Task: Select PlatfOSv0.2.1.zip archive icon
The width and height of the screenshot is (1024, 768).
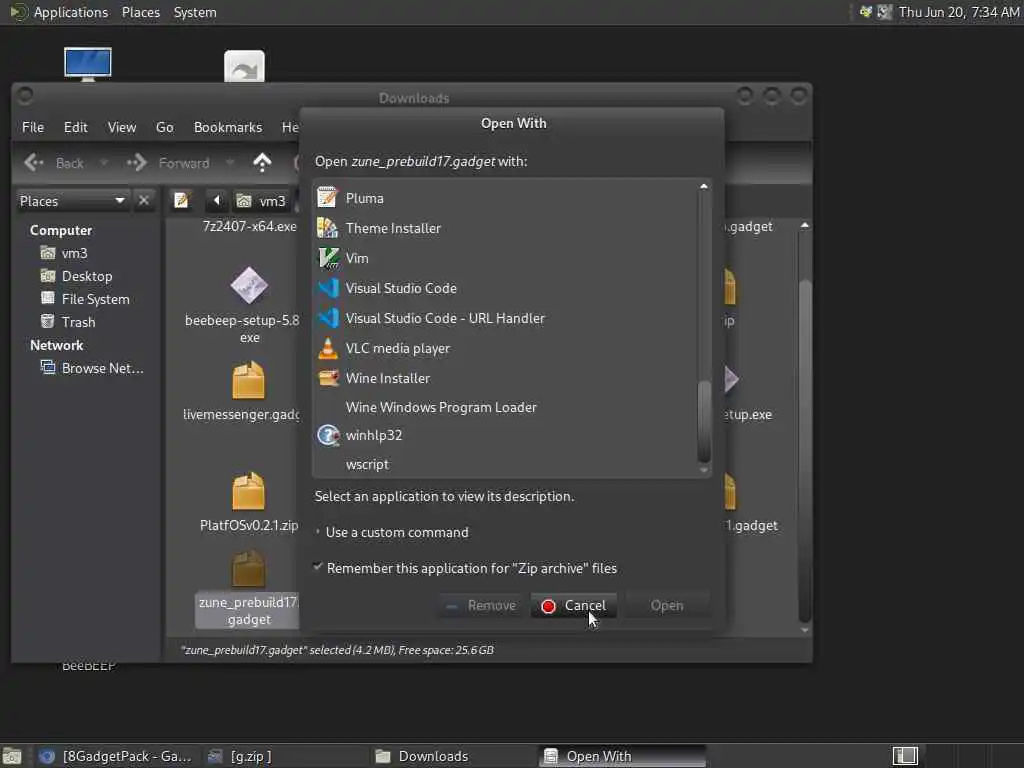Action: (249, 490)
